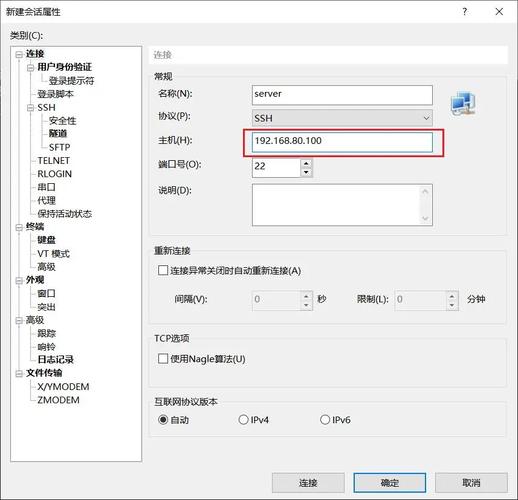The image size is (518, 500).
Task: Select 登录提示符 in the tree
Action: pyautogui.click(x=71, y=80)
